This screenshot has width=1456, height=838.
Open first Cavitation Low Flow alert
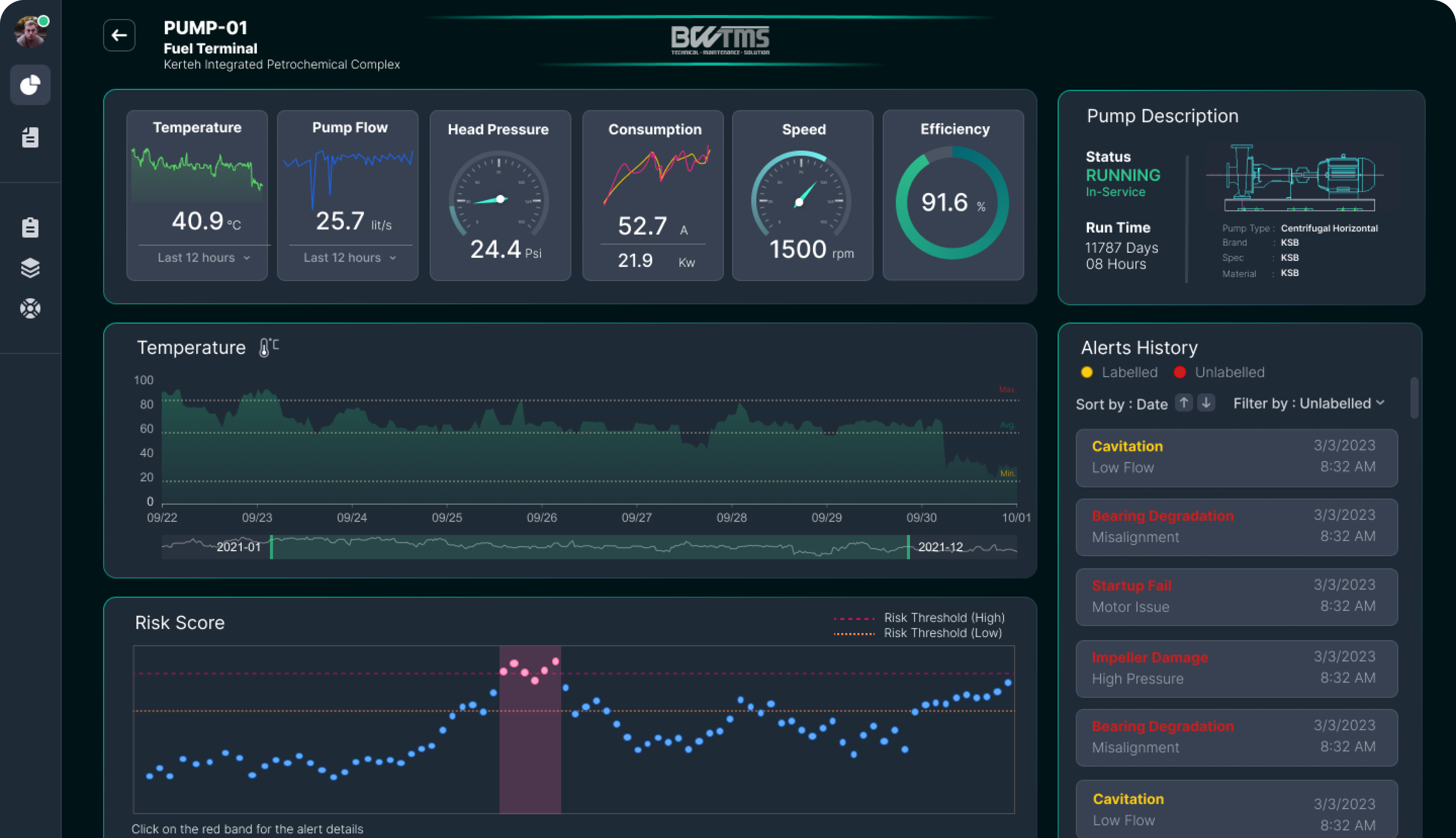1236,457
